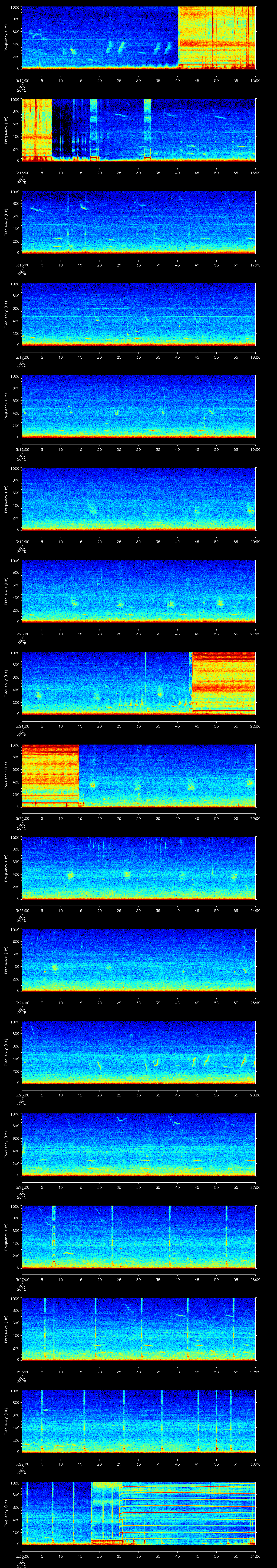
Task: Click the 19:00 end time label
Action: 255,449
